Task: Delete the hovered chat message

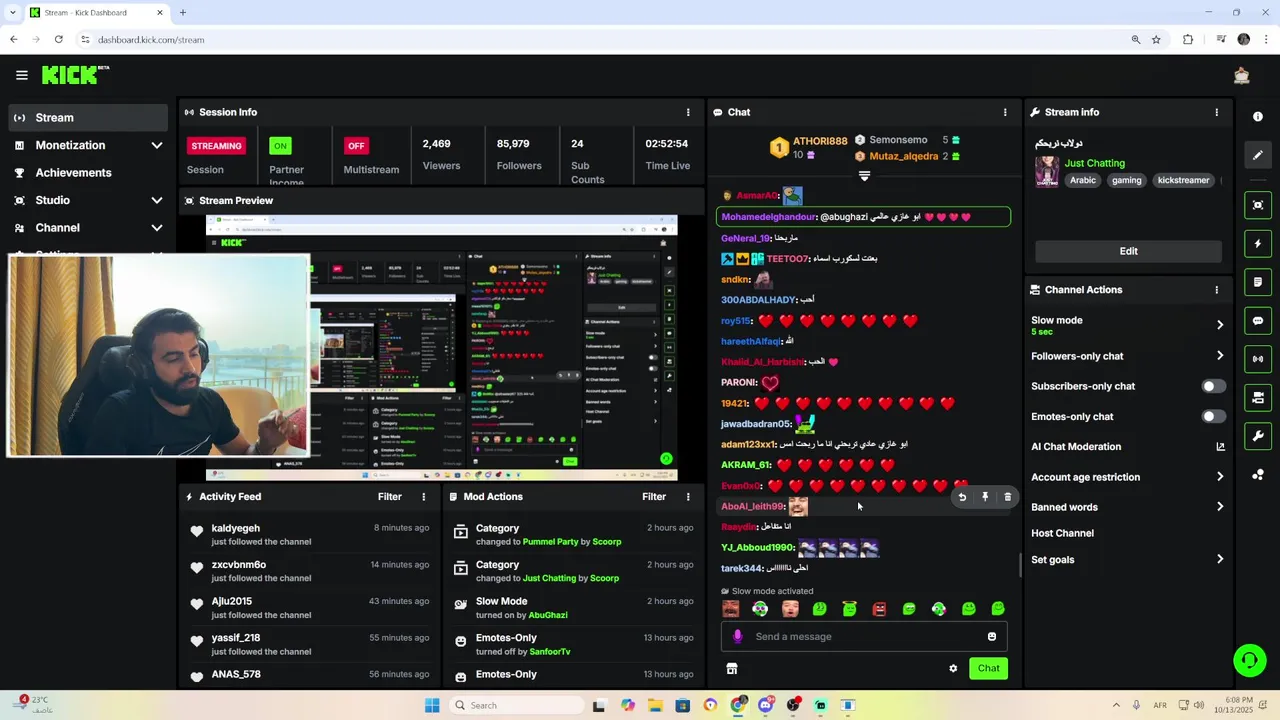Action: pyautogui.click(x=1007, y=497)
